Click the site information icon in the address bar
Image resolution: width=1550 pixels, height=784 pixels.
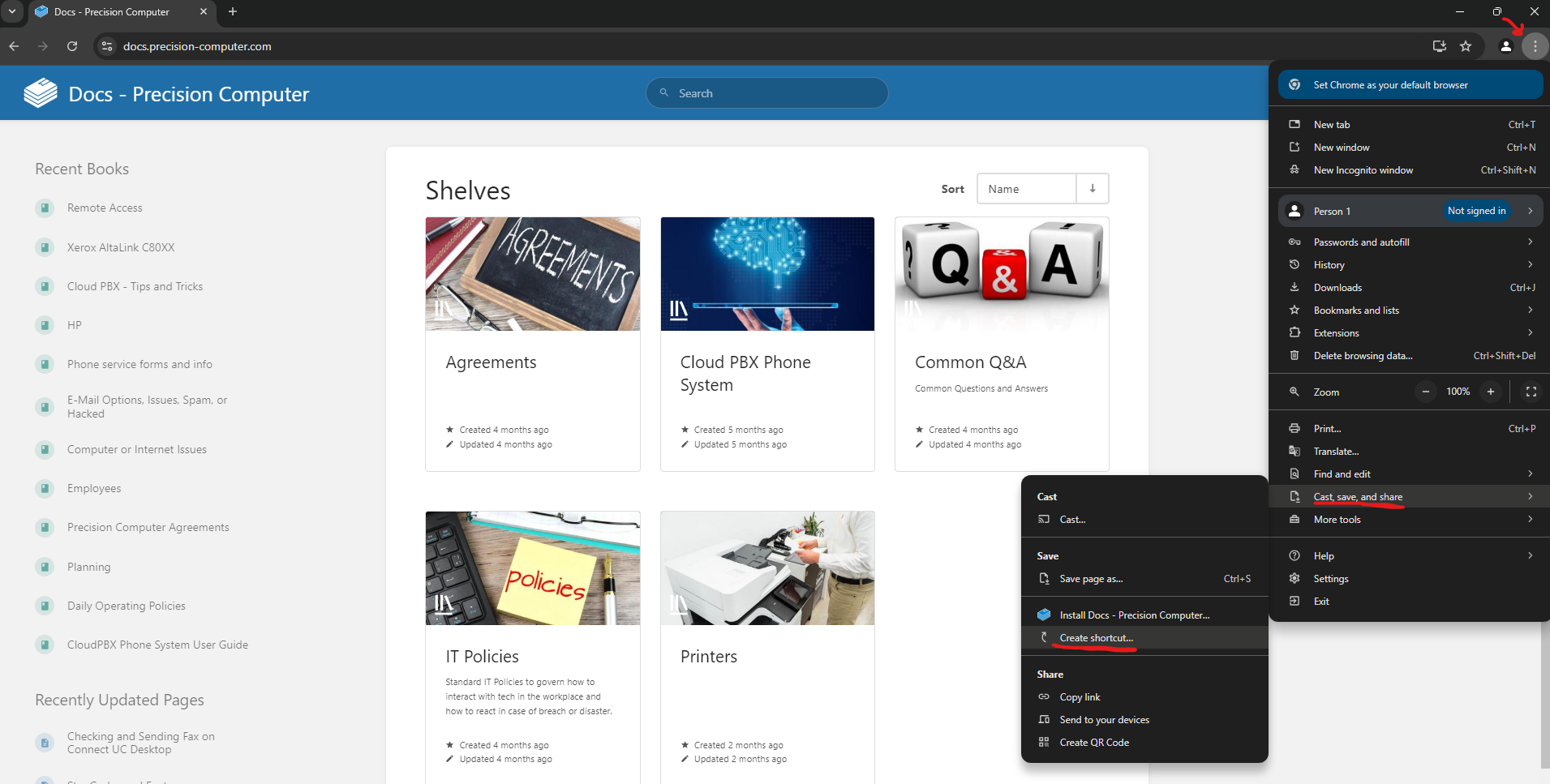(x=107, y=46)
